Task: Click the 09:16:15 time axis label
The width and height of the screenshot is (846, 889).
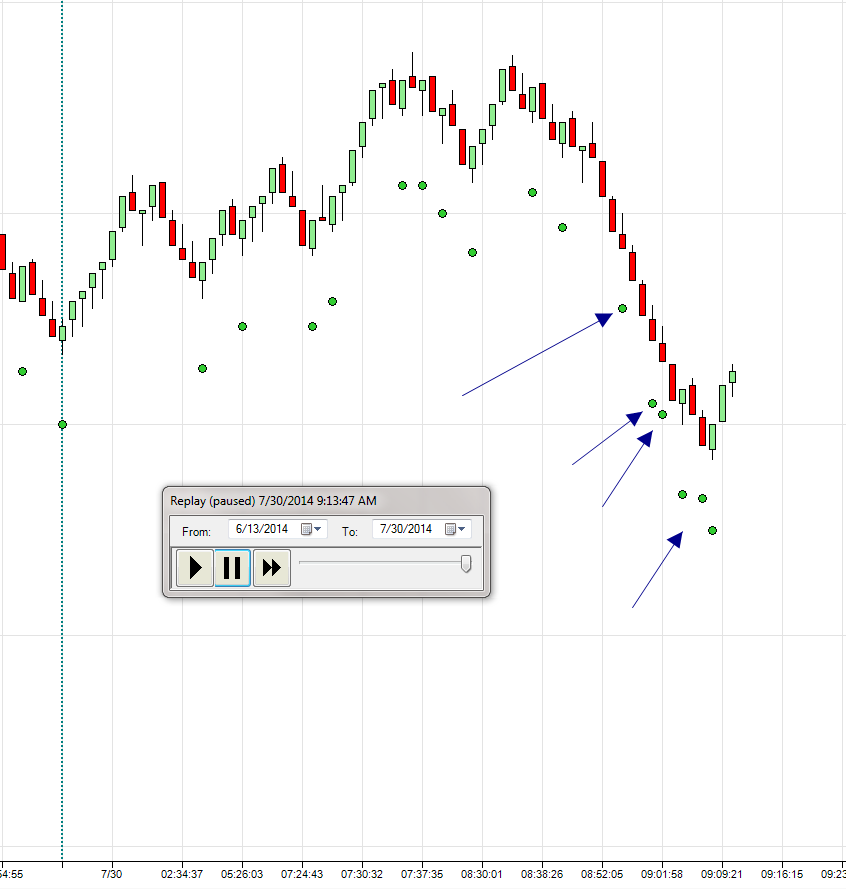Action: tap(782, 874)
